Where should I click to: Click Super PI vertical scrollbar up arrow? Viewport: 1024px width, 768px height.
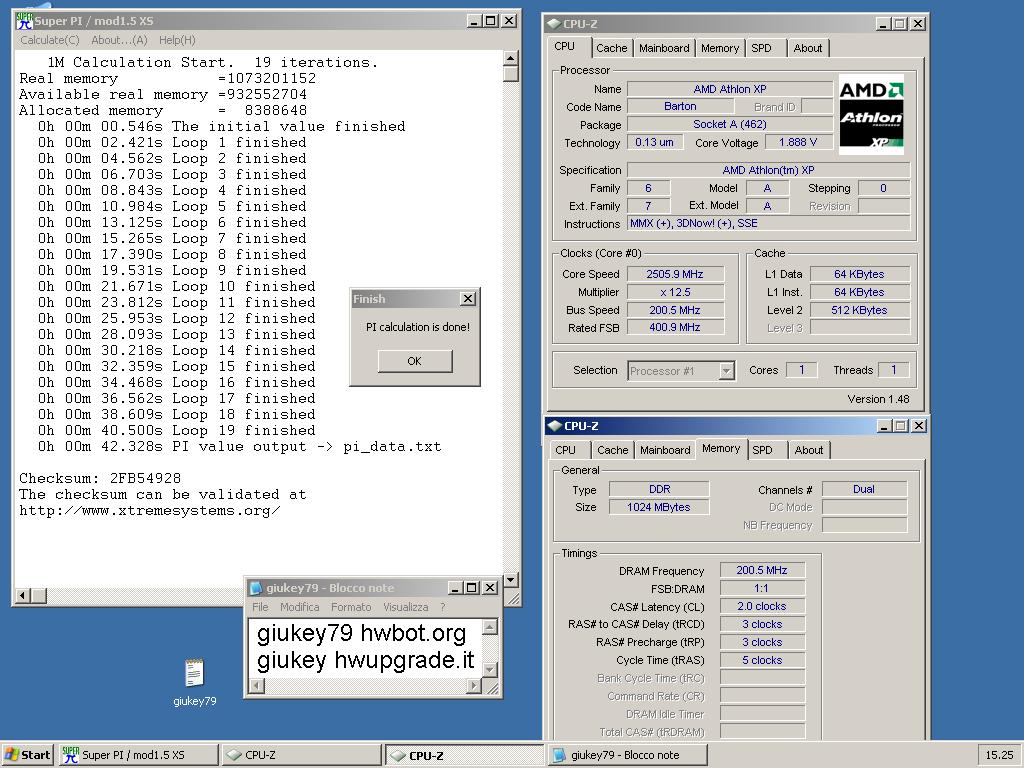tap(511, 58)
